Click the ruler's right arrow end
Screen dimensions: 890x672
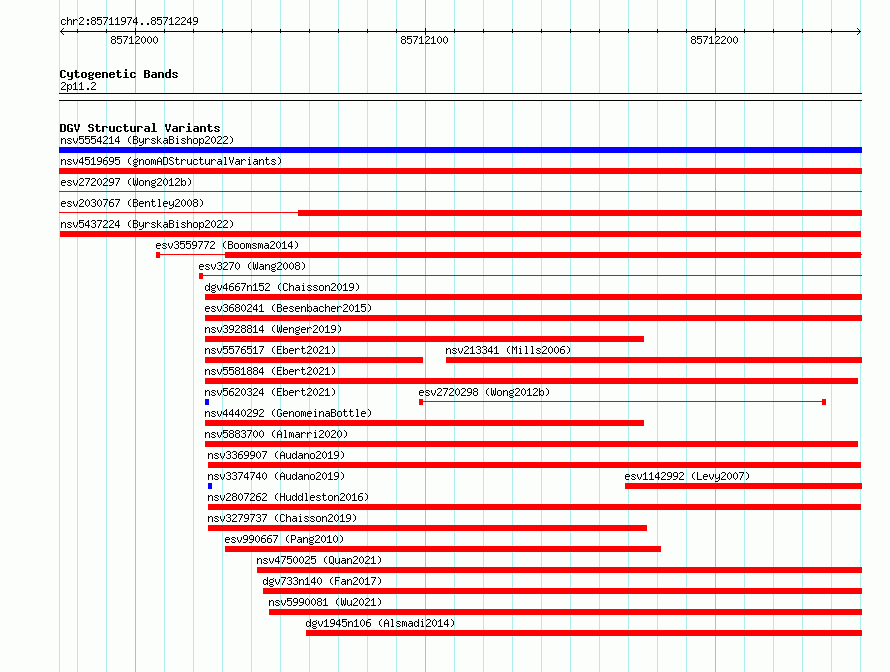859,31
